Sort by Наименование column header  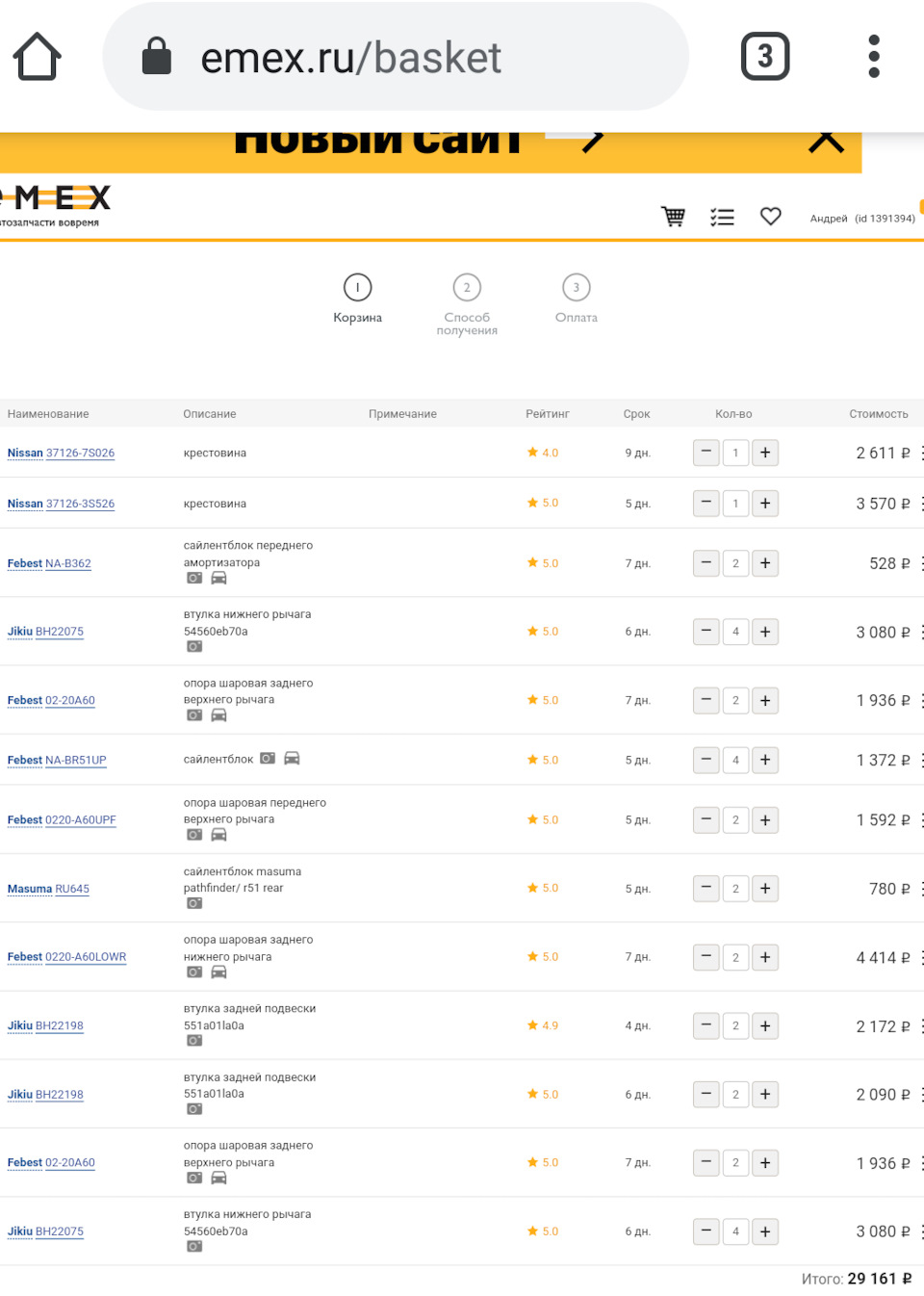click(48, 414)
